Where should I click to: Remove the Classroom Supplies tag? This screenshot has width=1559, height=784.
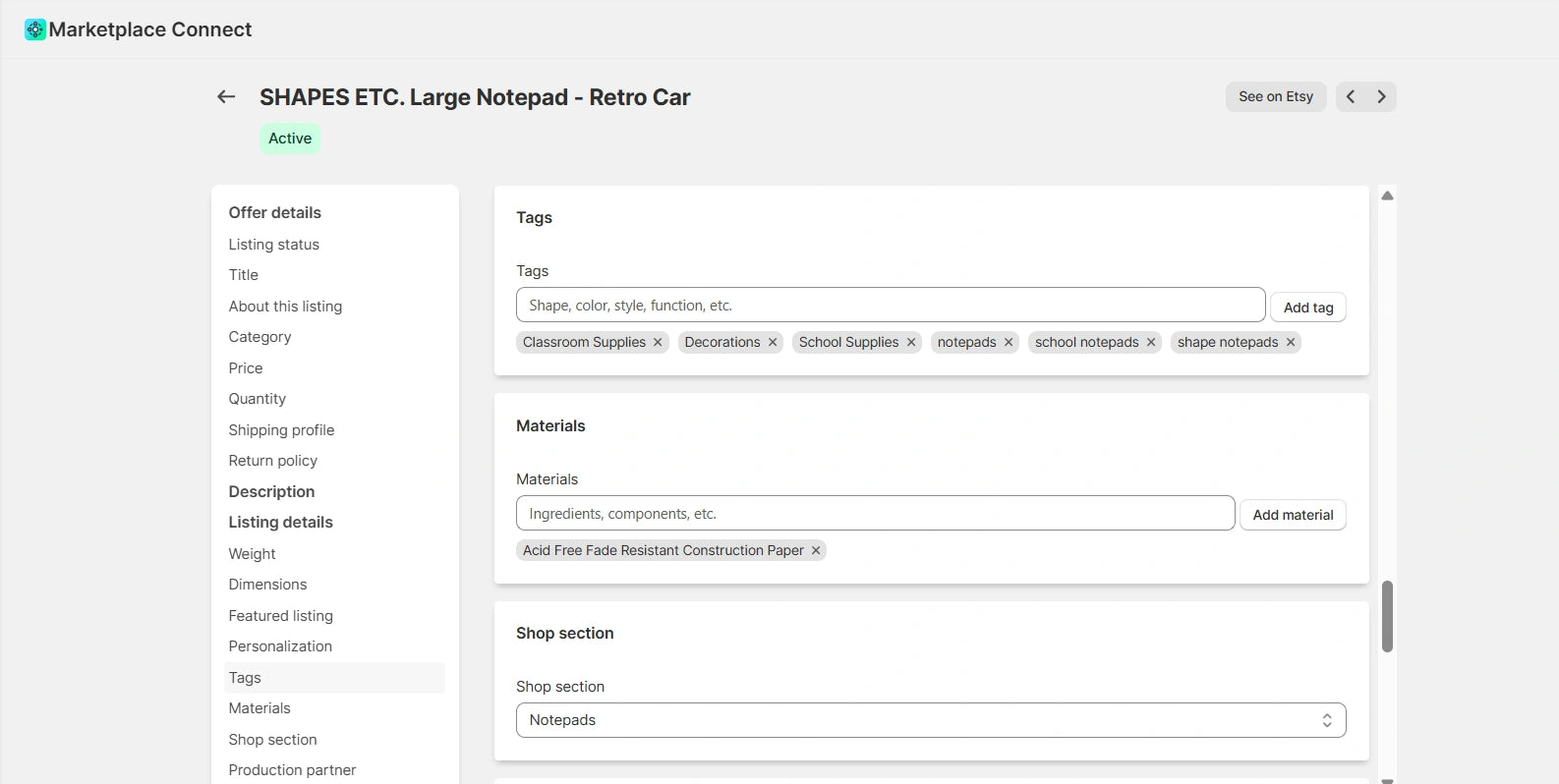pos(658,342)
